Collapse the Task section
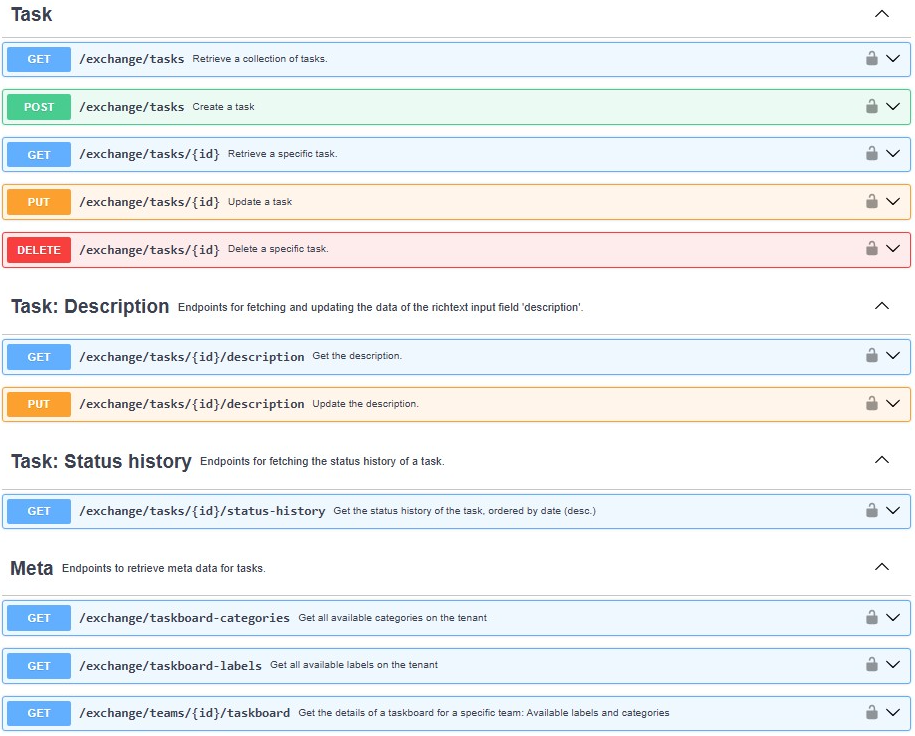The height and width of the screenshot is (736, 915). click(882, 14)
